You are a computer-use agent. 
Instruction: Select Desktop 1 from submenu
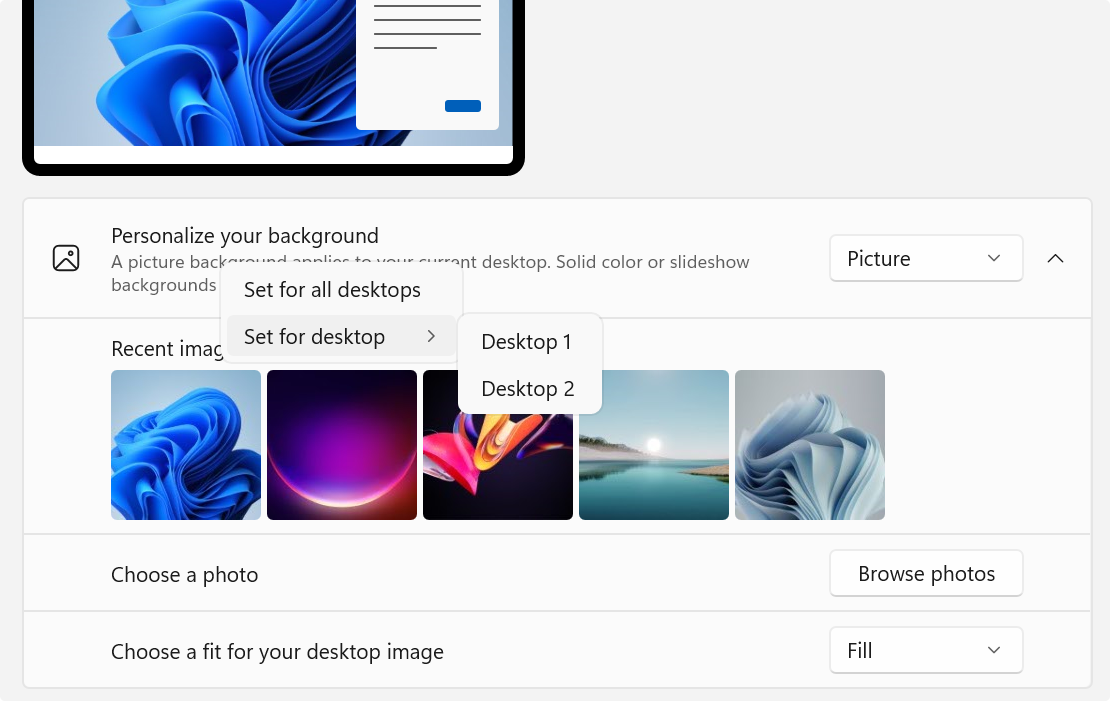coord(527,341)
